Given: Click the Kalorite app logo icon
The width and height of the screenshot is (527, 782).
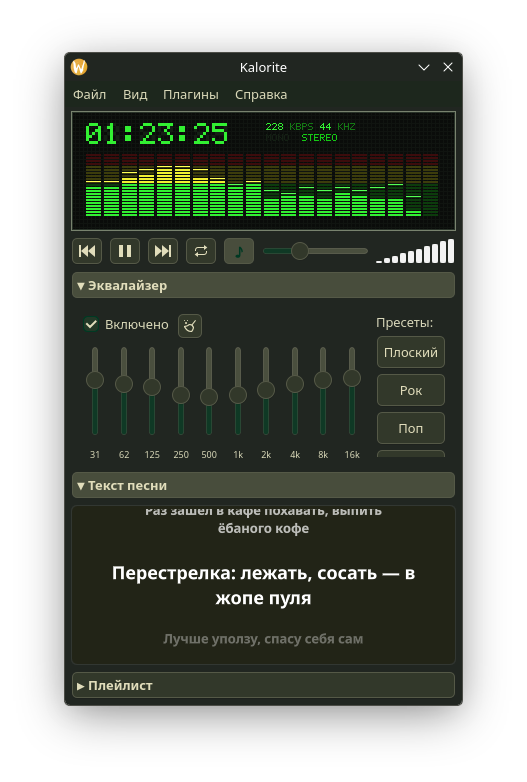Looking at the screenshot, I should pyautogui.click(x=79, y=67).
